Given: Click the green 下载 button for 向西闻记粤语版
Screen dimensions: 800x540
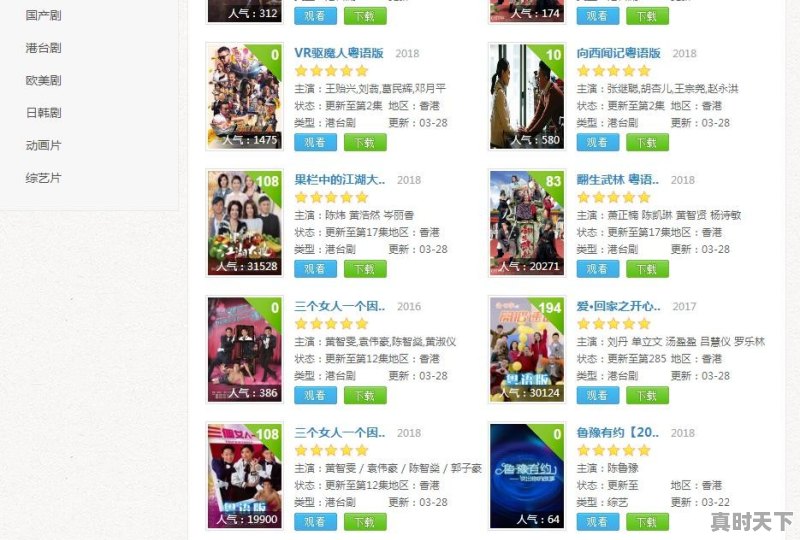Looking at the screenshot, I should click(647, 142).
